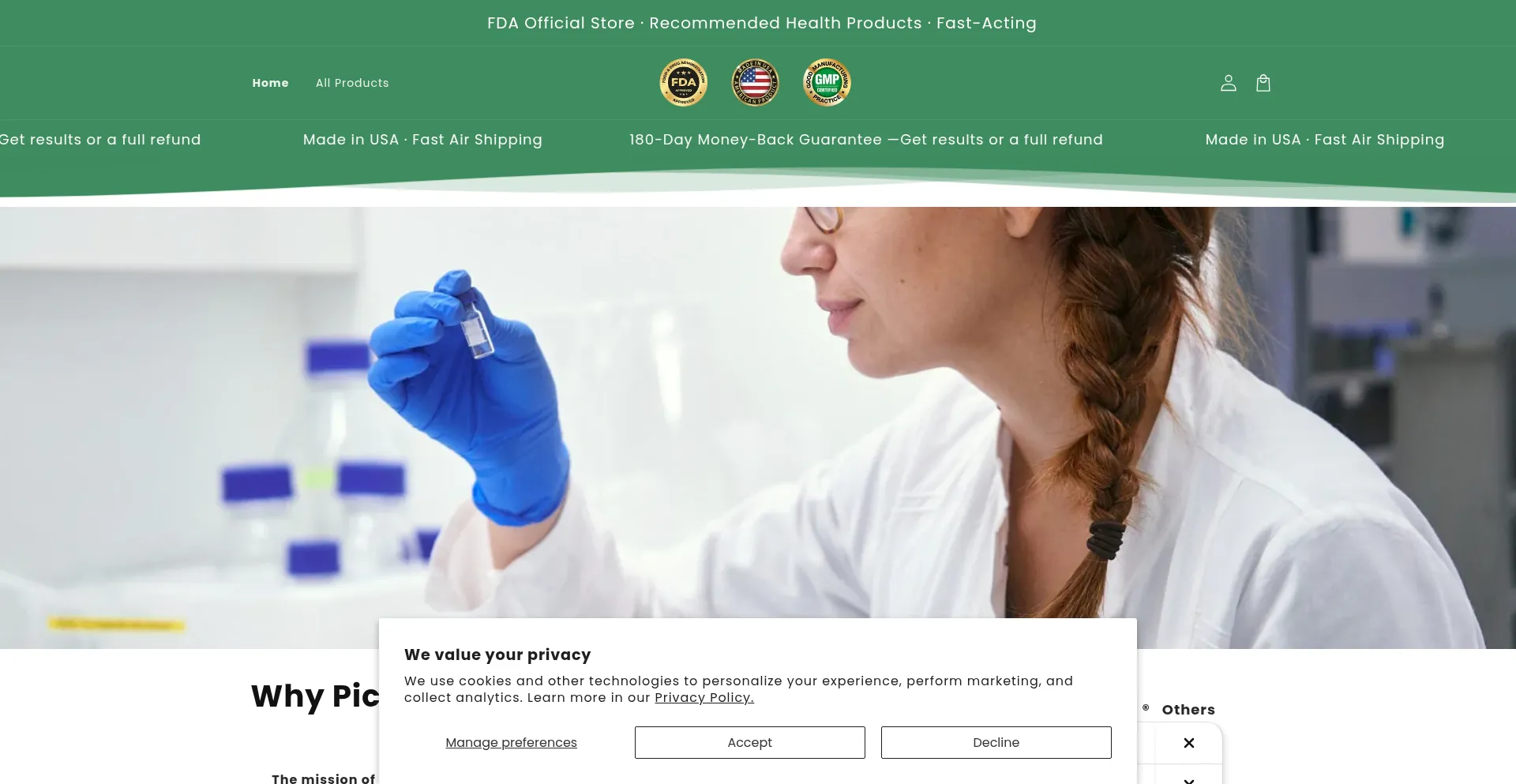Viewport: 1516px width, 784px height.
Task: Click the Made in USA flag badge
Action: pyautogui.click(x=756, y=82)
